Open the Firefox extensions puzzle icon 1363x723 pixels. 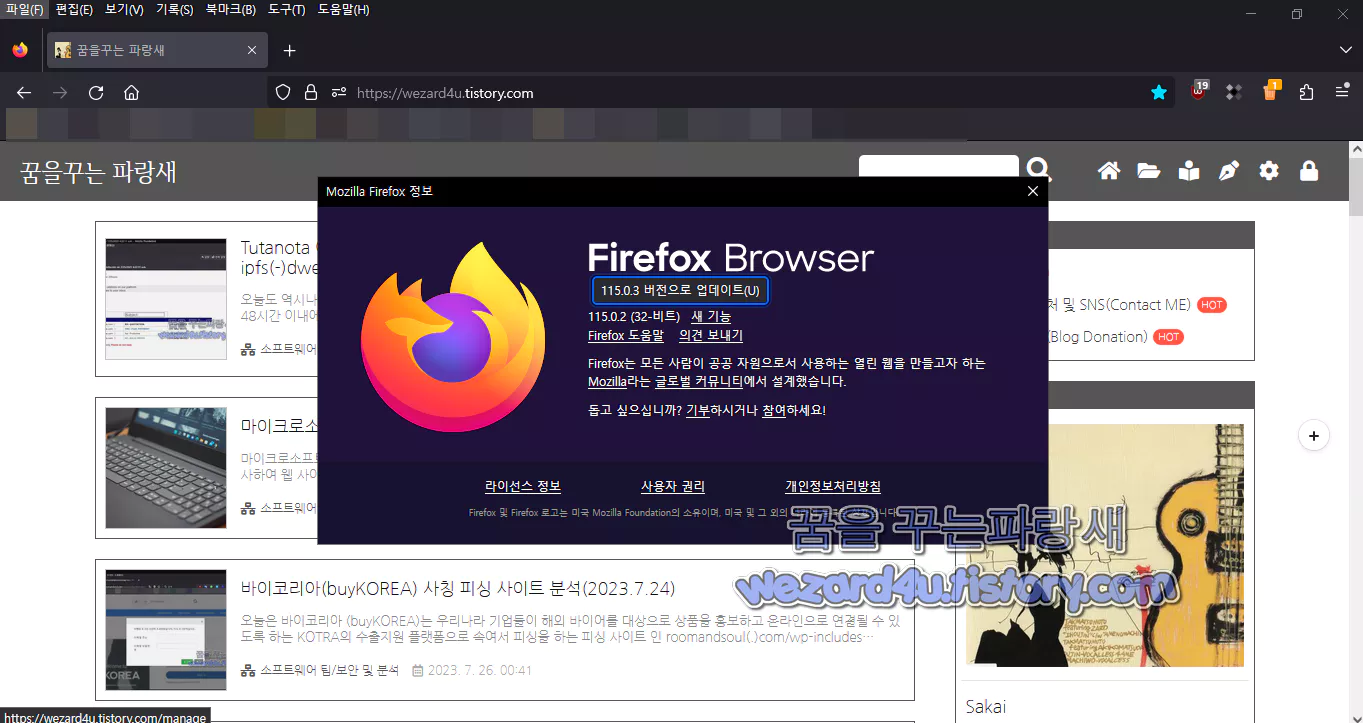1306,91
